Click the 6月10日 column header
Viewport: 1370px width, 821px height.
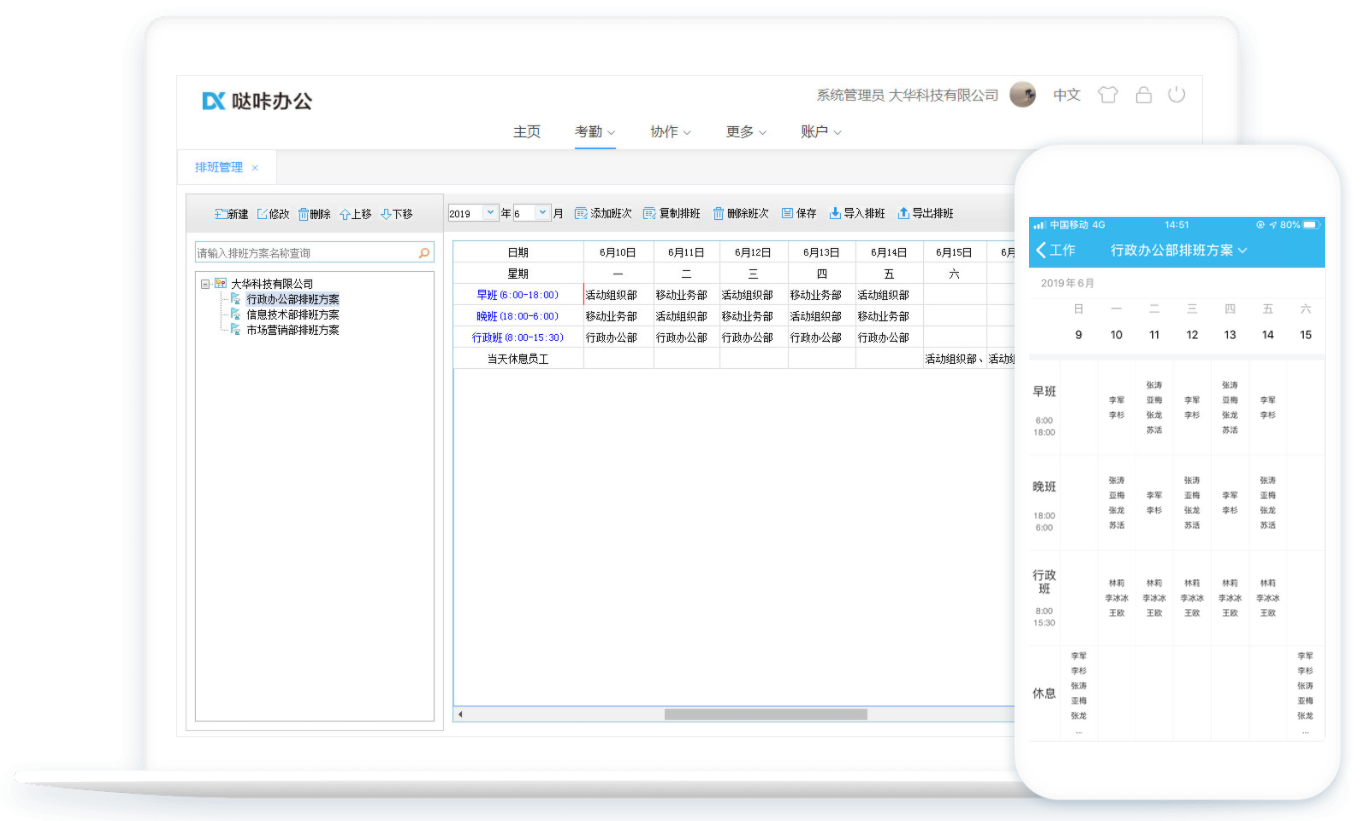click(618, 252)
